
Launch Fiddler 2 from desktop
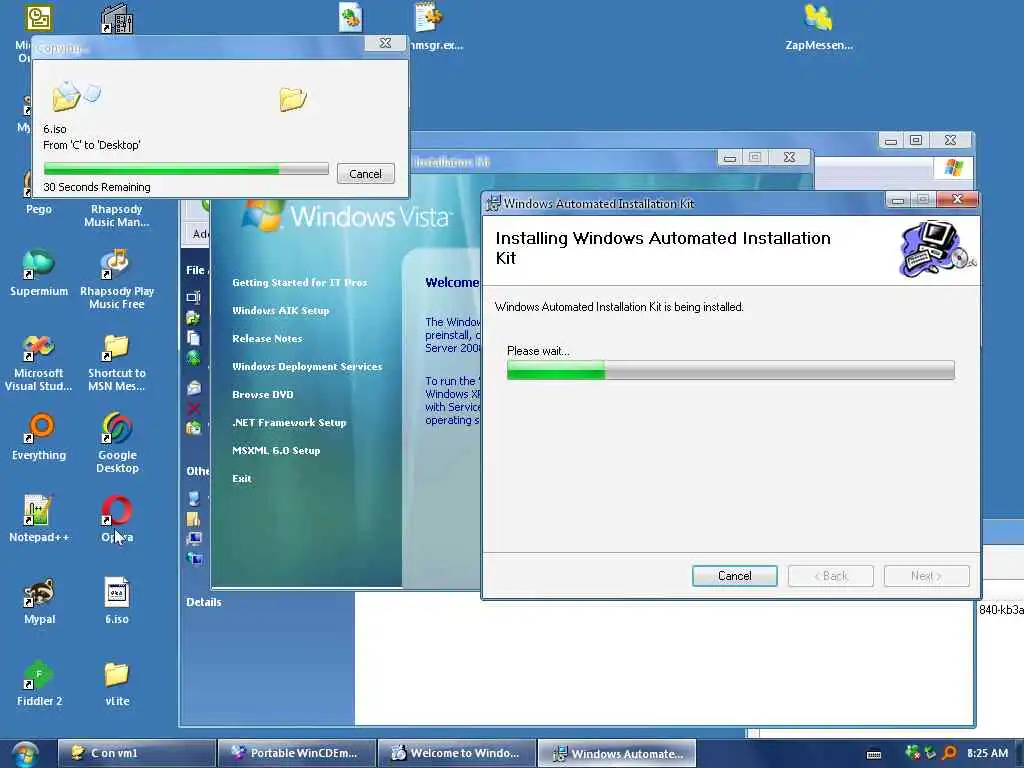39,683
